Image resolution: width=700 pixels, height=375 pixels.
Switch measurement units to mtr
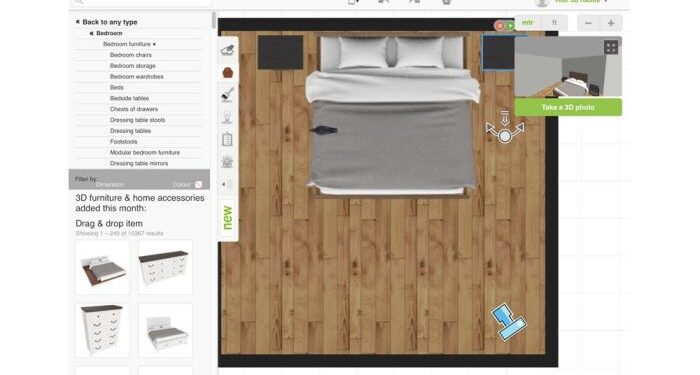528,22
